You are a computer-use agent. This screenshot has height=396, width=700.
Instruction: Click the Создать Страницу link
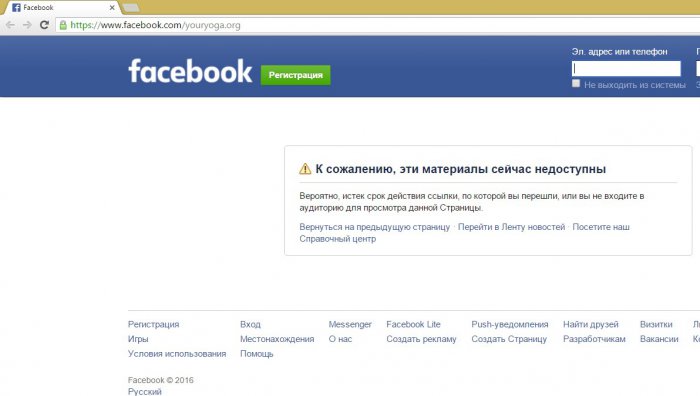coord(509,339)
